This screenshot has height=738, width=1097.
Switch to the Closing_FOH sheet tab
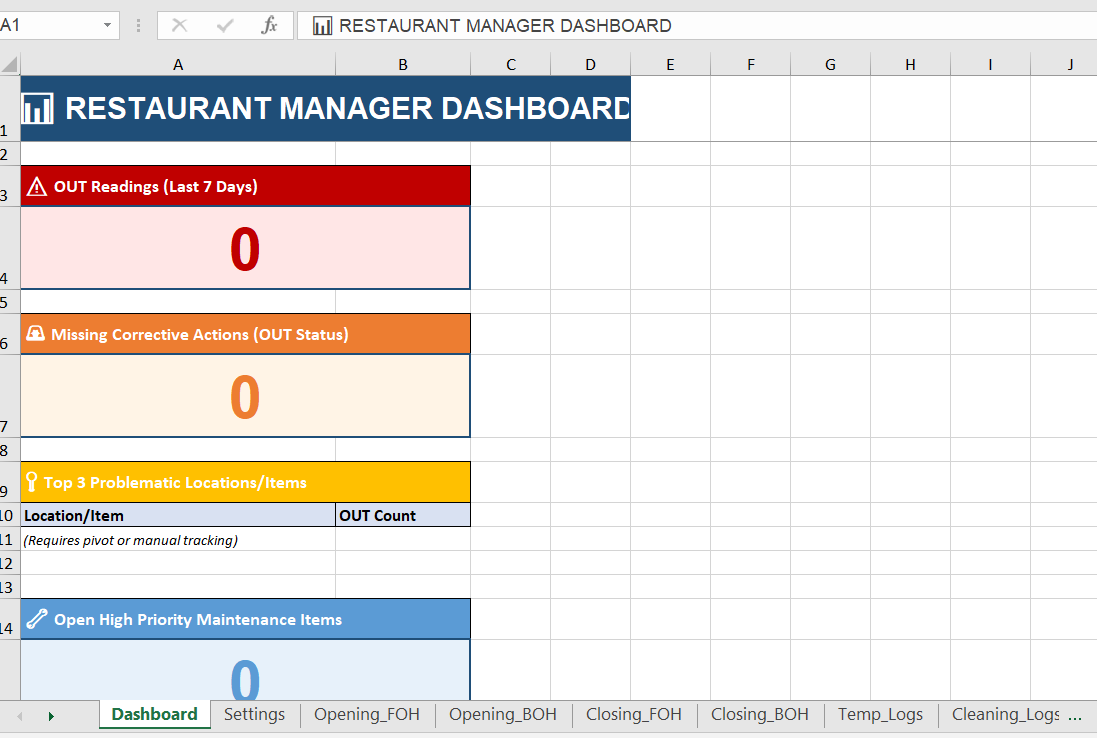pos(634,714)
